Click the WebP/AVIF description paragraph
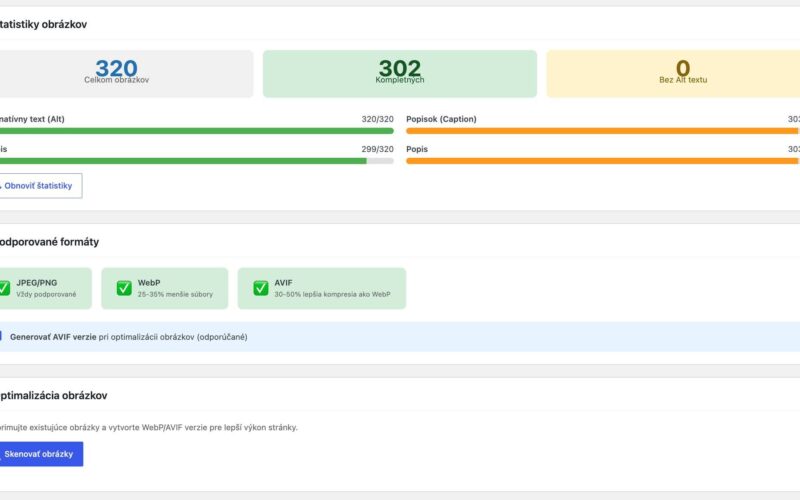 [x=148, y=427]
